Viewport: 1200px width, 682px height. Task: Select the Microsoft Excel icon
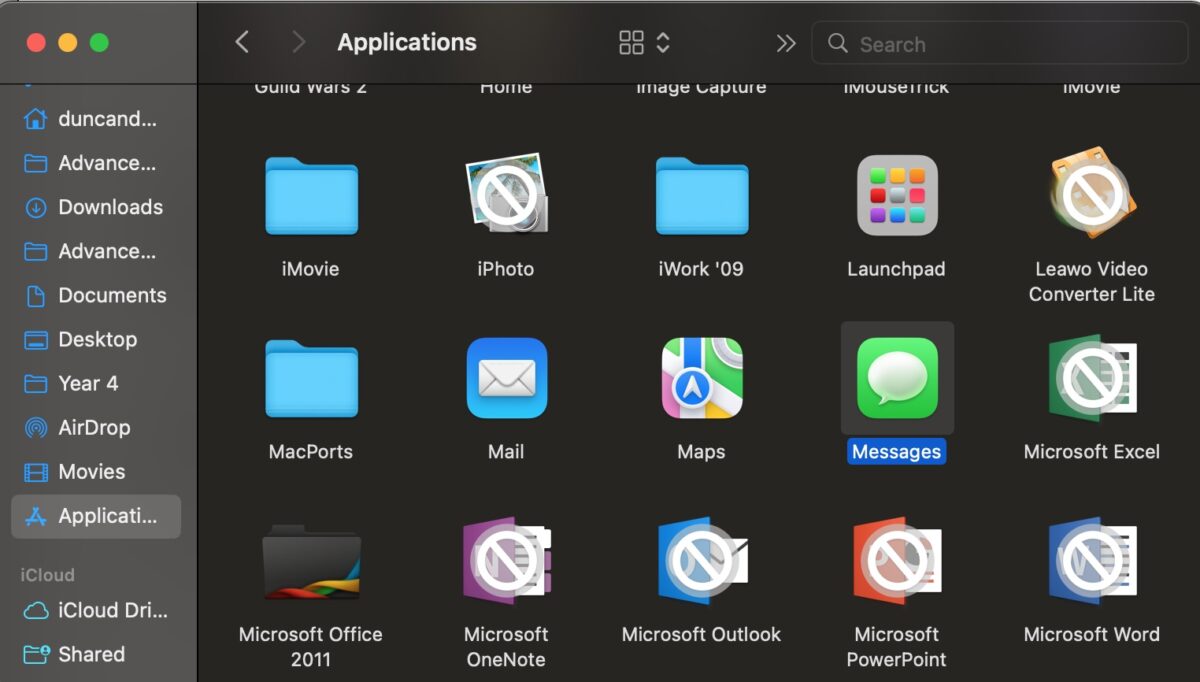(x=1091, y=378)
